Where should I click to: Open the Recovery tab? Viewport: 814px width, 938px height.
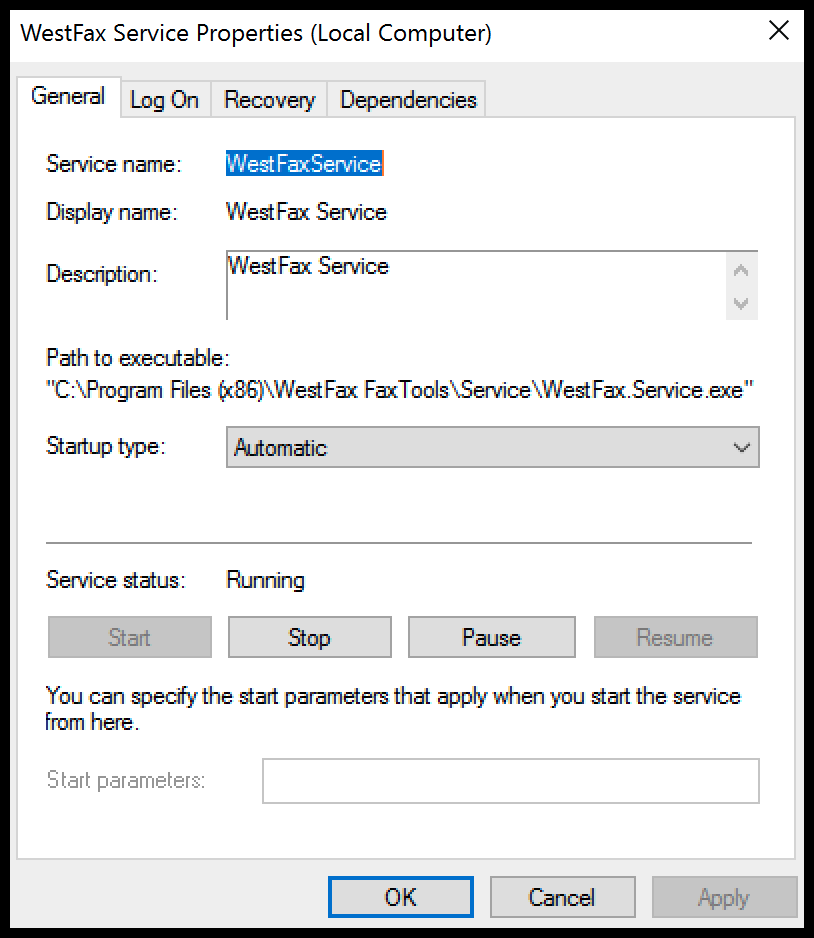pos(268,99)
